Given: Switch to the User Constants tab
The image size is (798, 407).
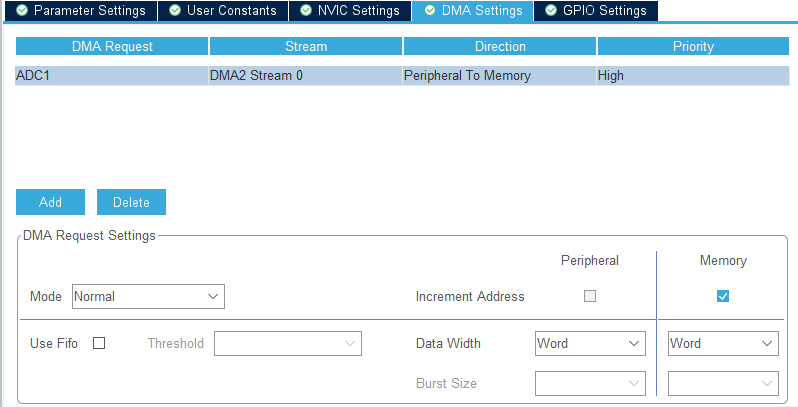Looking at the screenshot, I should tap(222, 11).
